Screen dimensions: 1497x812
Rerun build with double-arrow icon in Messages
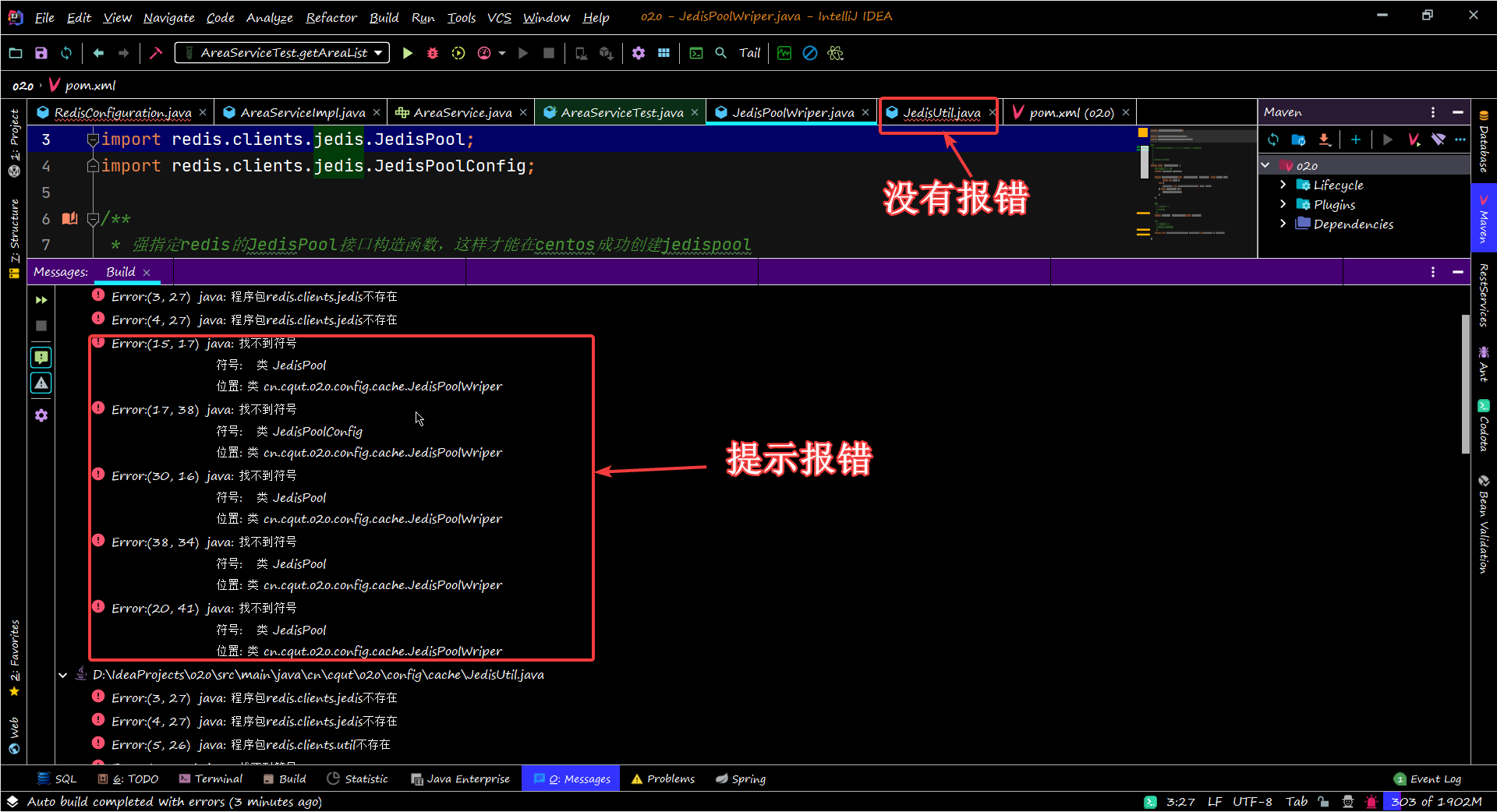click(x=41, y=300)
